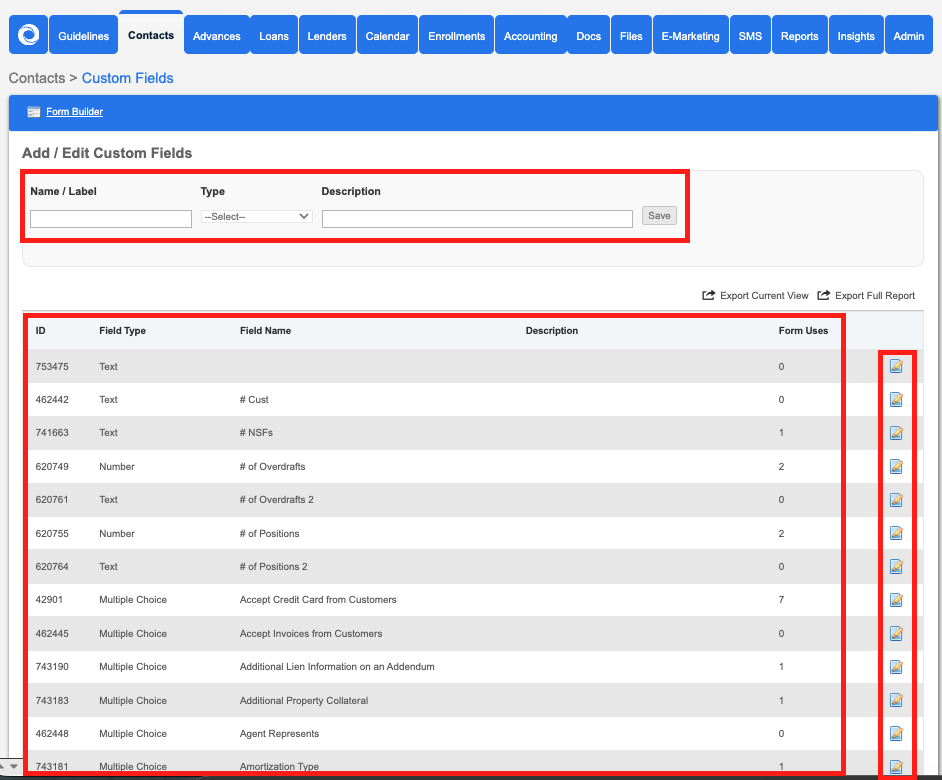
Task: Edit the # of Overdrafts number field
Action: [x=896, y=466]
